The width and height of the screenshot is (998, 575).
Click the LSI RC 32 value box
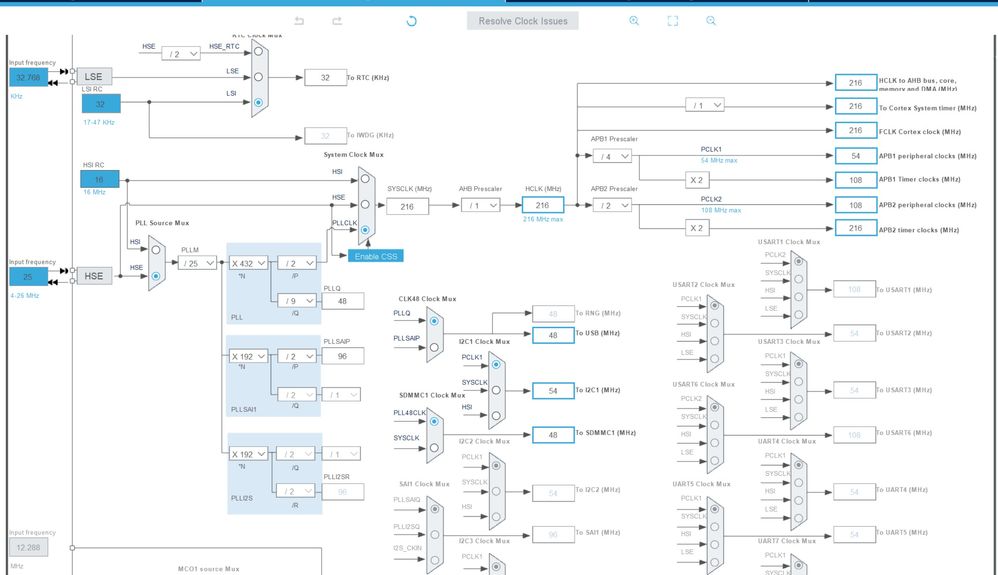(x=101, y=103)
